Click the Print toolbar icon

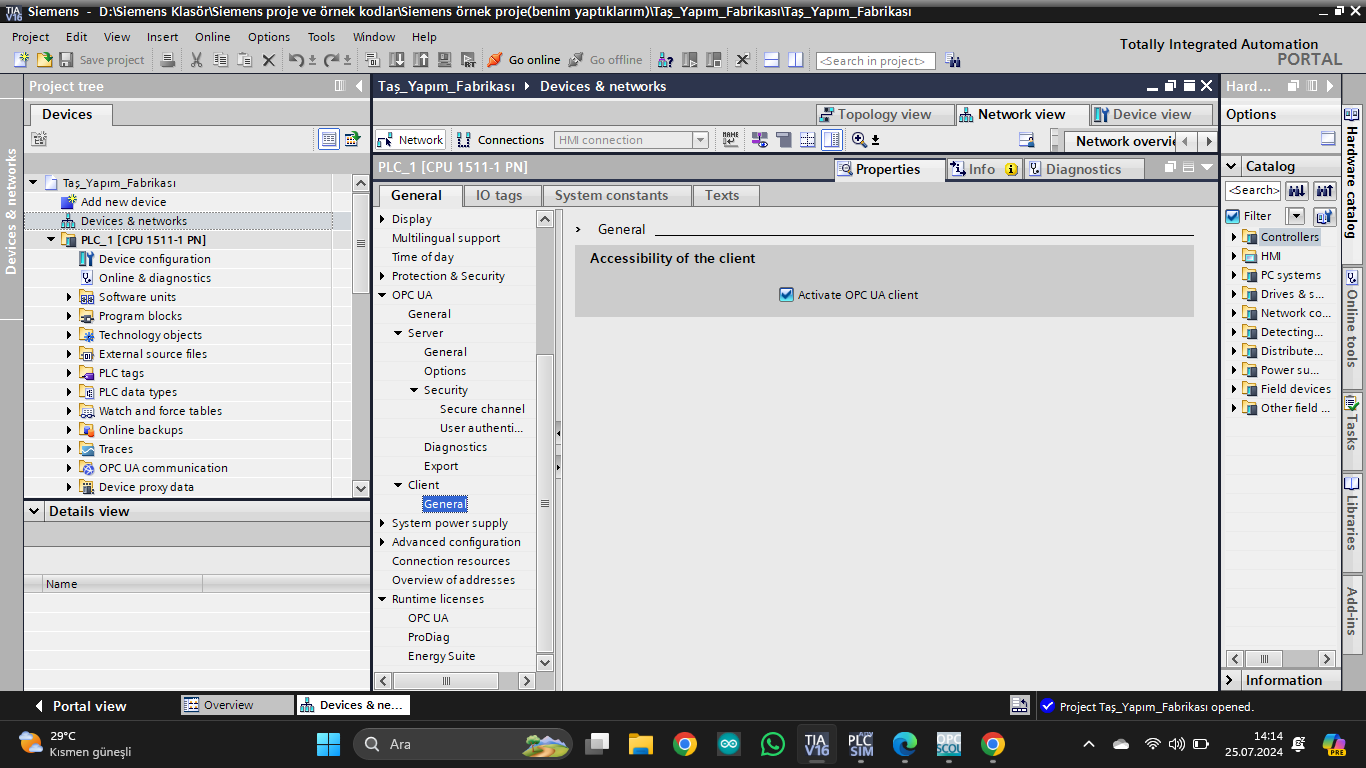pos(169,60)
